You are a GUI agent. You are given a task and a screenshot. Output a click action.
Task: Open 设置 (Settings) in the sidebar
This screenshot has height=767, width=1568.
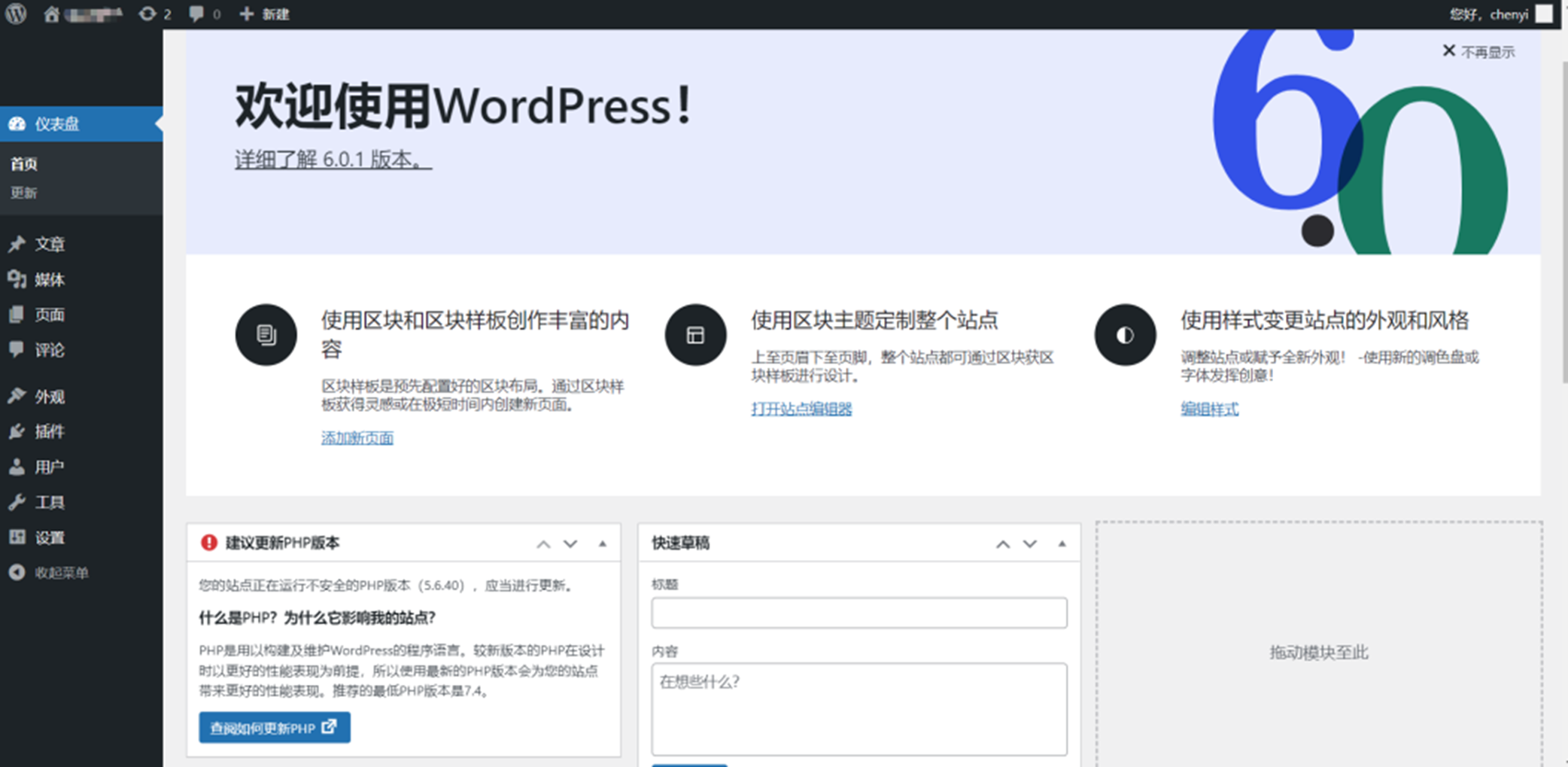coord(50,537)
